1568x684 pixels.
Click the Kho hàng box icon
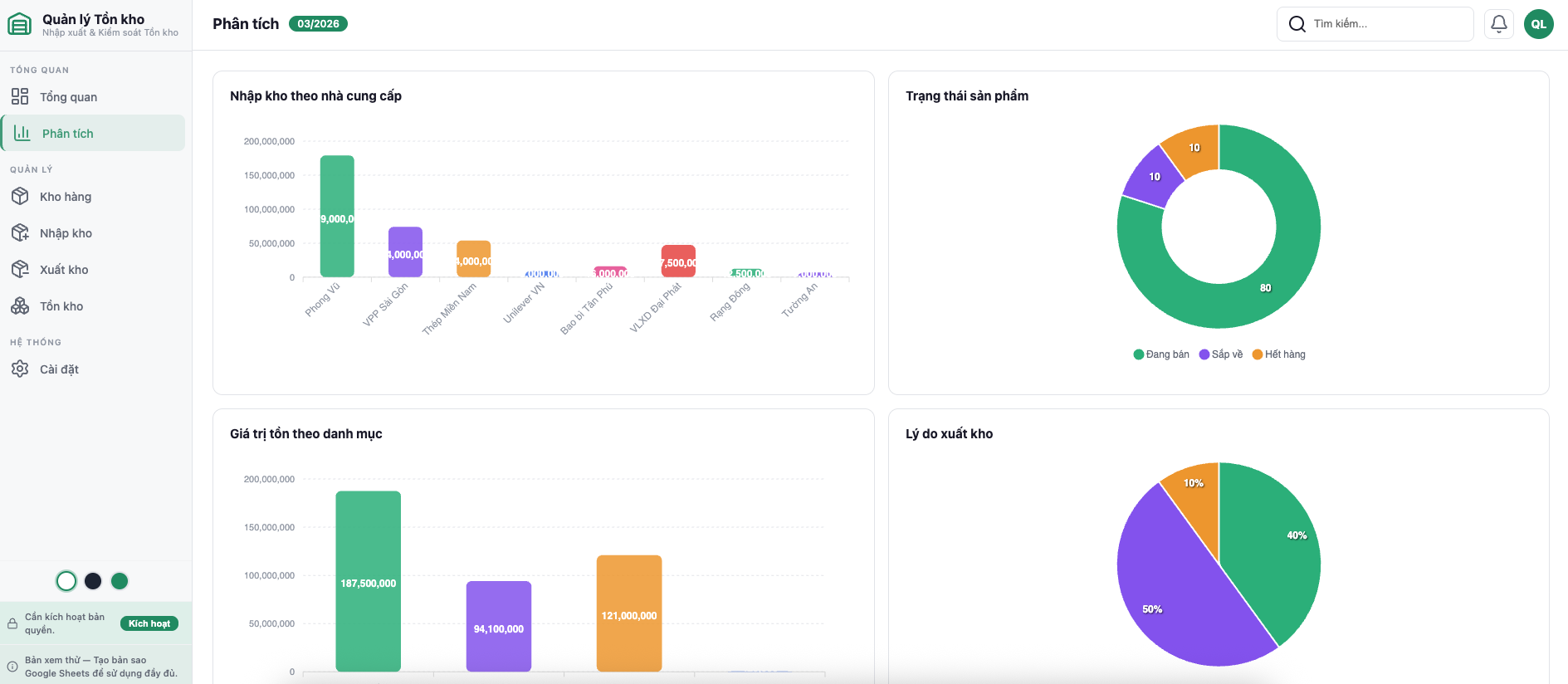[20, 197]
